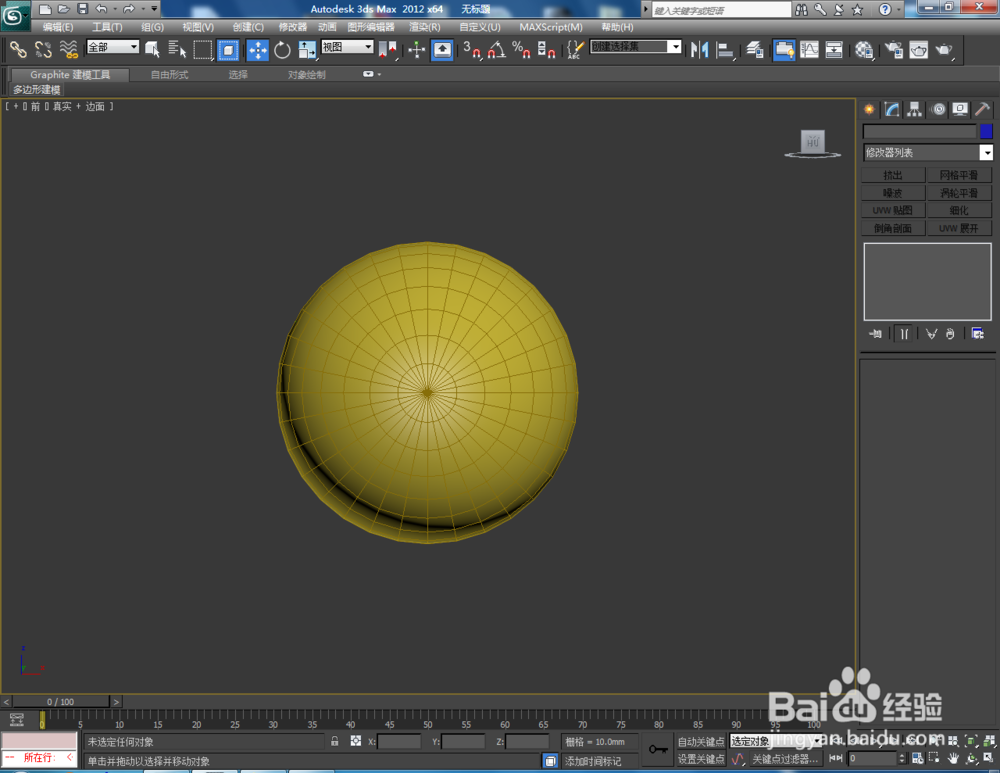Click Use Pivot Point Center icon
Viewport: 1000px width, 773px height.
(x=387, y=49)
